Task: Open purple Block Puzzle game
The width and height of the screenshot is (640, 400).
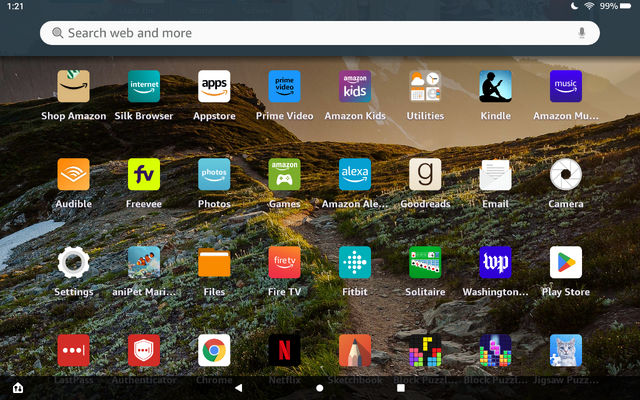Action: [496, 350]
